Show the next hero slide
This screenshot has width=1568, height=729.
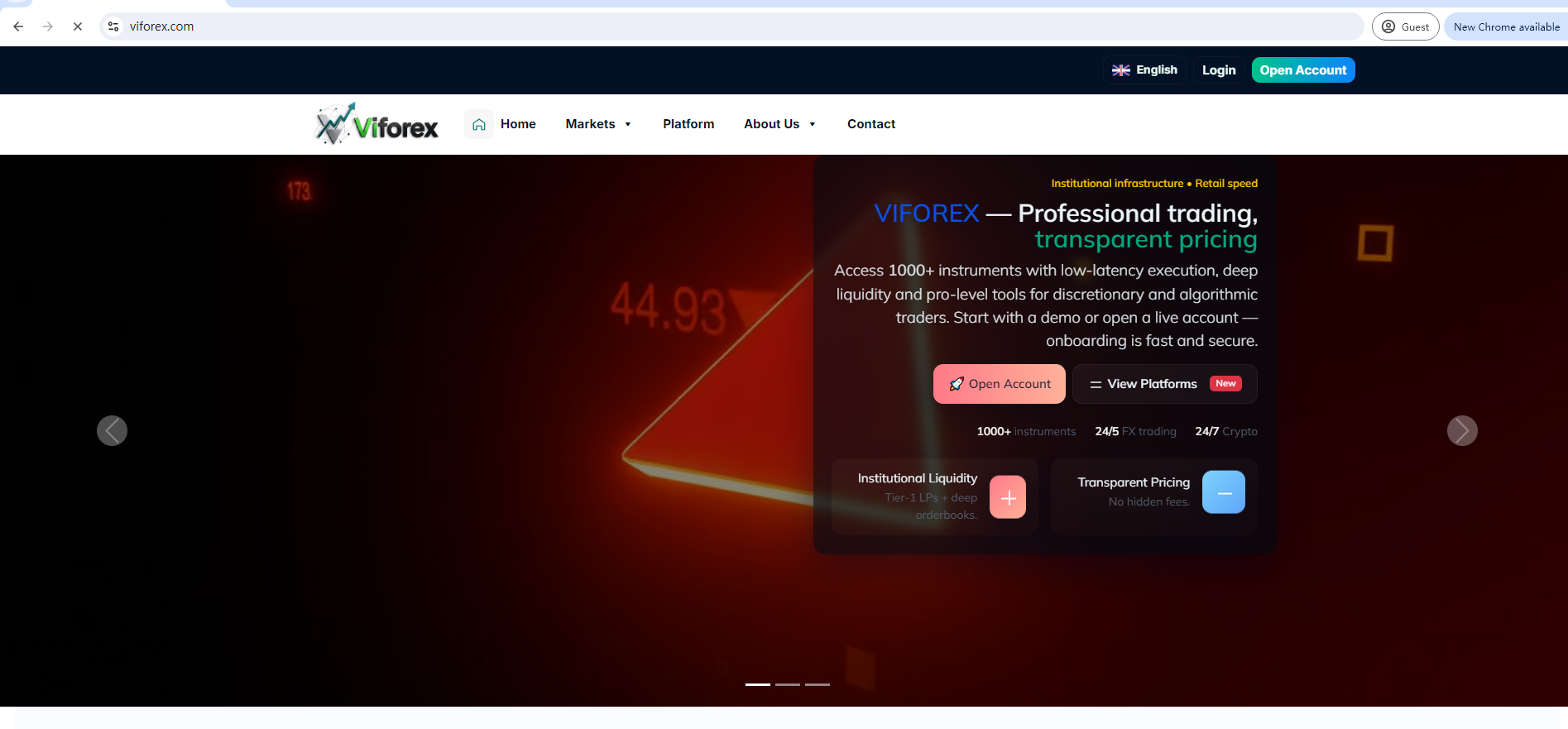click(1462, 430)
